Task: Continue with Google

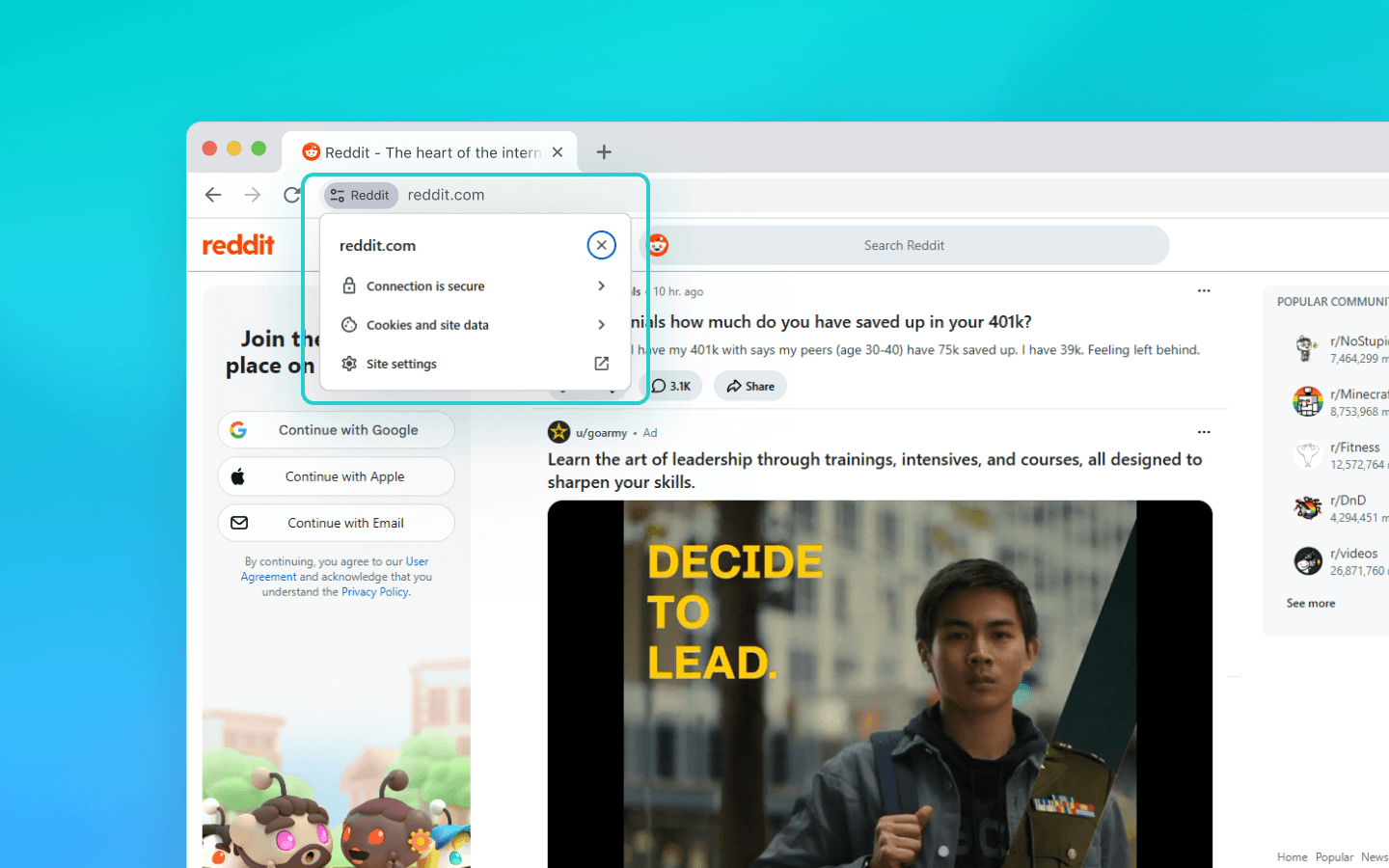Action: tap(337, 430)
